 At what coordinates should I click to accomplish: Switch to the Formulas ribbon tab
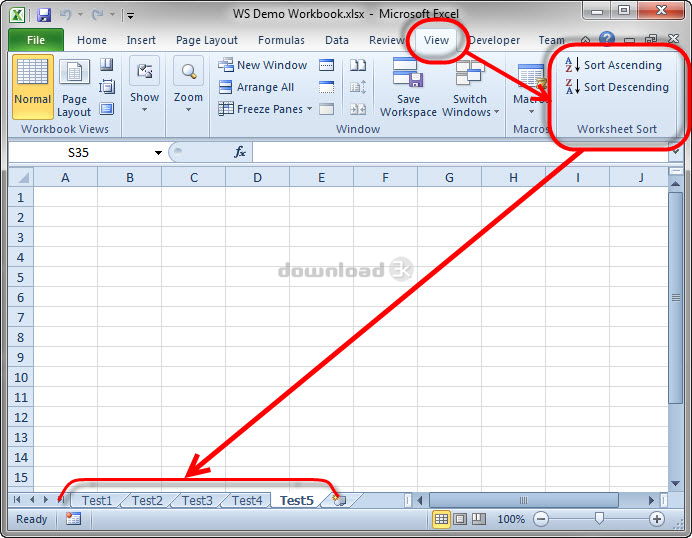tap(281, 40)
